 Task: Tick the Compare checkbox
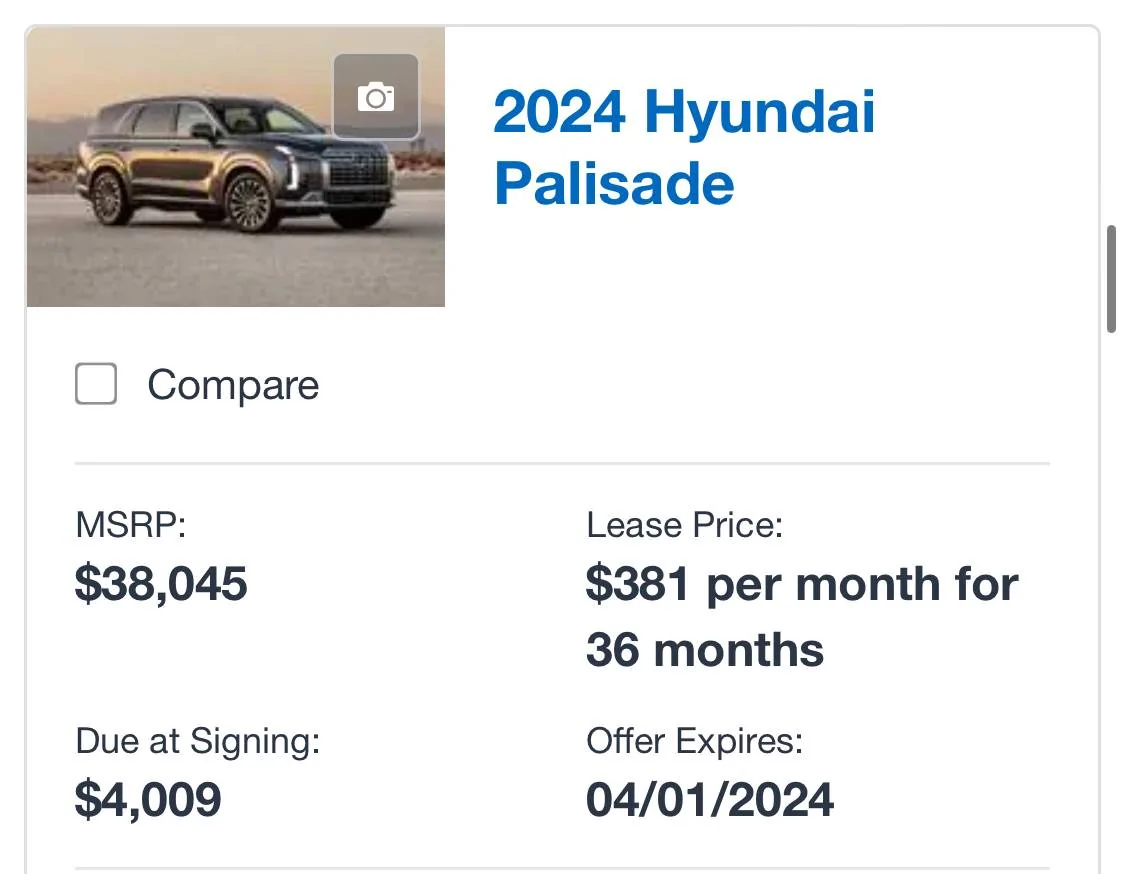96,384
